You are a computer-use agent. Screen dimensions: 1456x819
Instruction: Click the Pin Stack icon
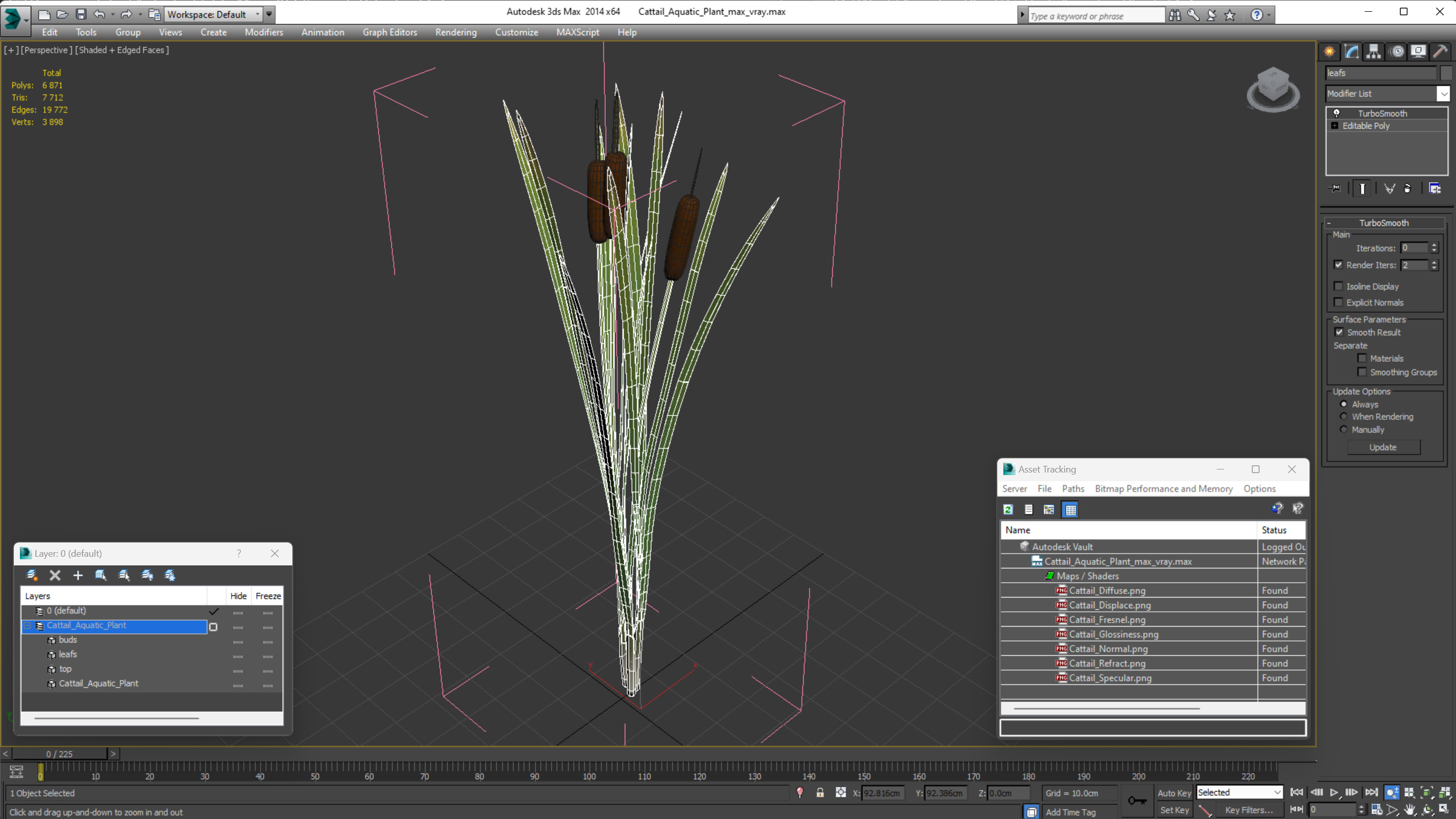click(x=1335, y=188)
